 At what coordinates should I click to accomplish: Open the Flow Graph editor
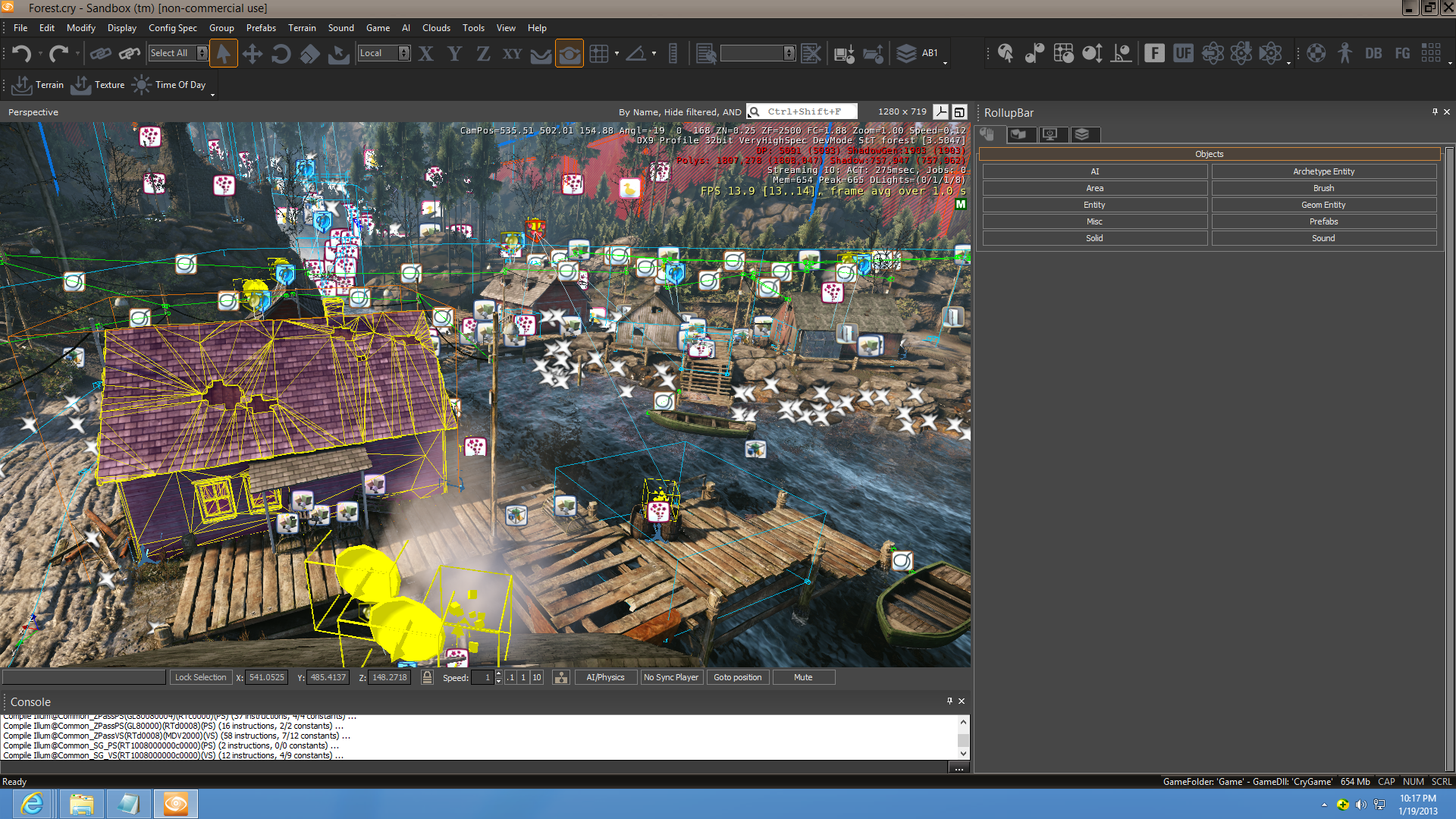pos(1401,53)
